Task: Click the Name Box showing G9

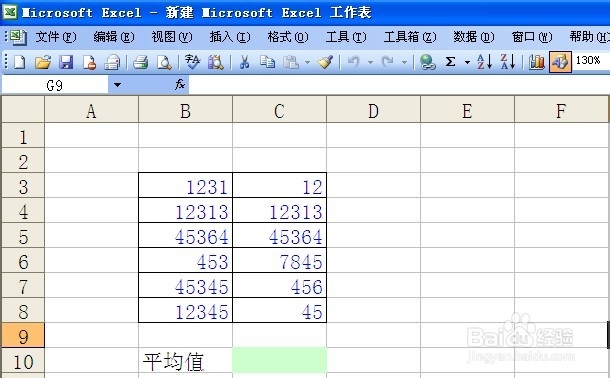Action: coord(55,84)
